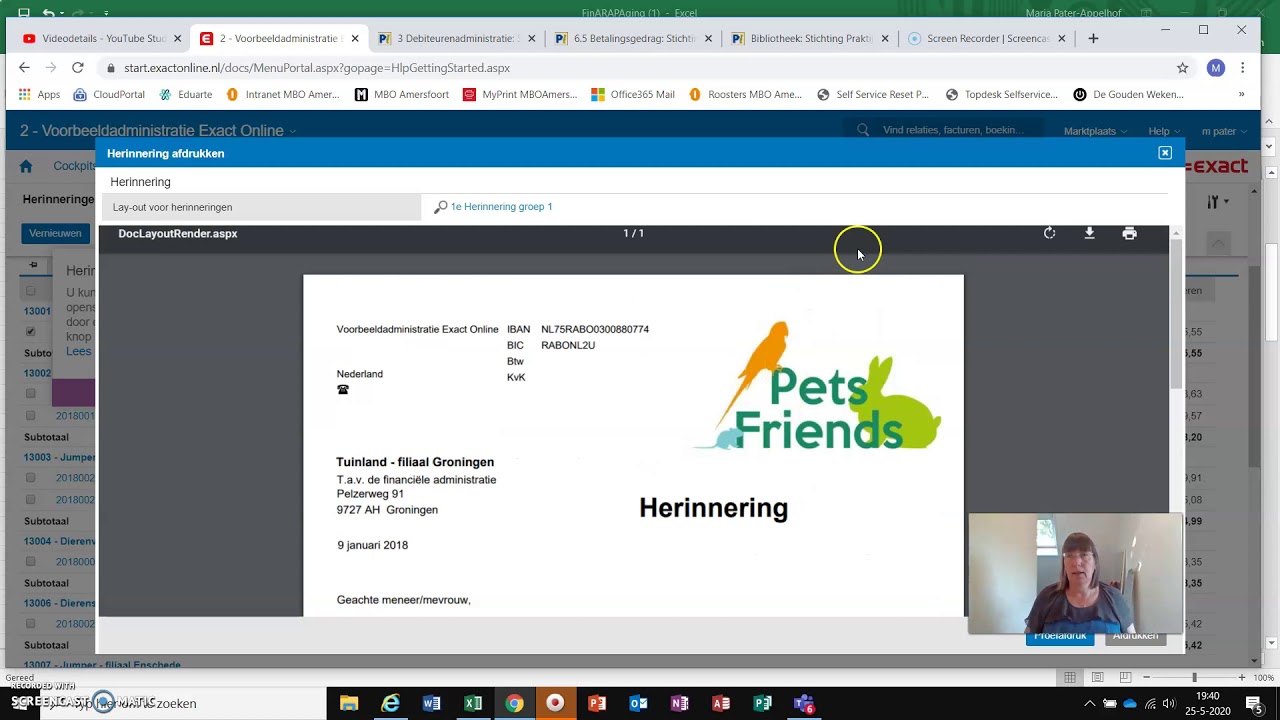Reload the Exact Online page
Image resolution: width=1280 pixels, height=720 pixels.
click(x=77, y=67)
